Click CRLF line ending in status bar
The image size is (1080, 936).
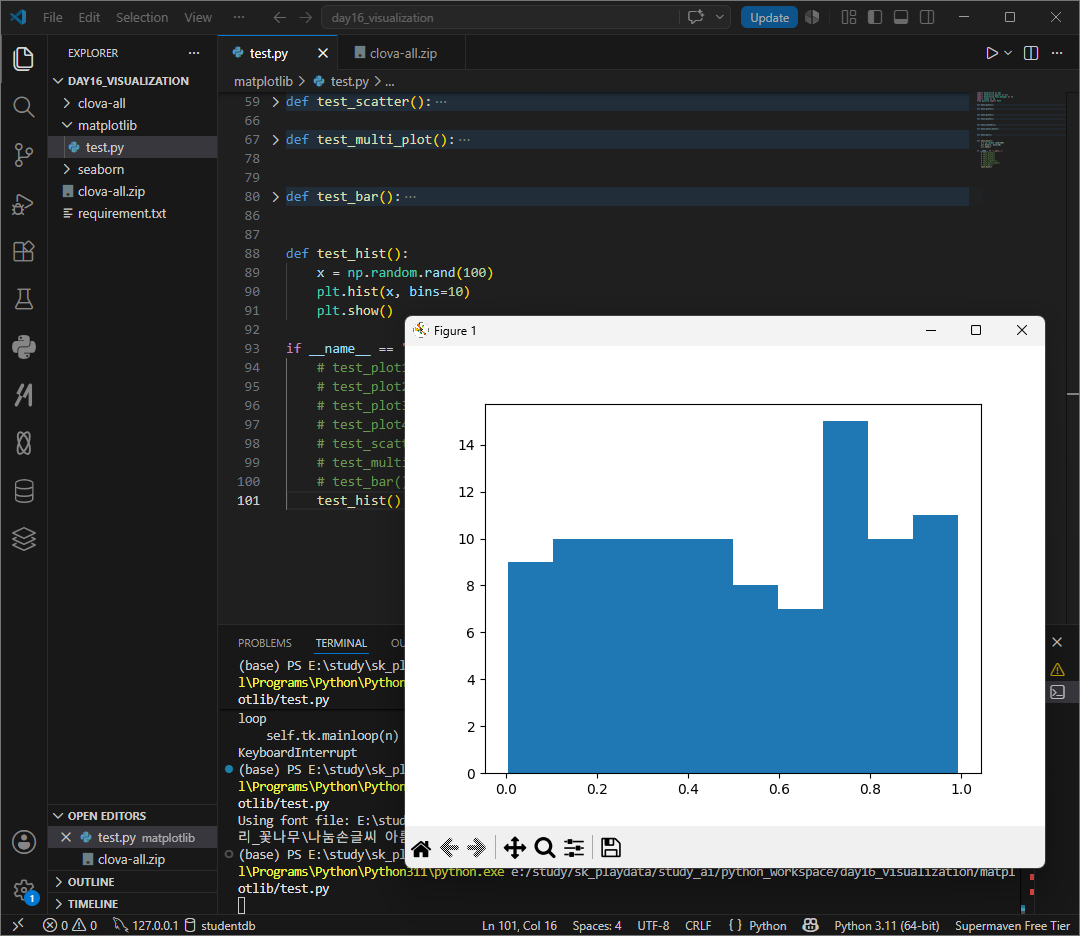point(698,925)
